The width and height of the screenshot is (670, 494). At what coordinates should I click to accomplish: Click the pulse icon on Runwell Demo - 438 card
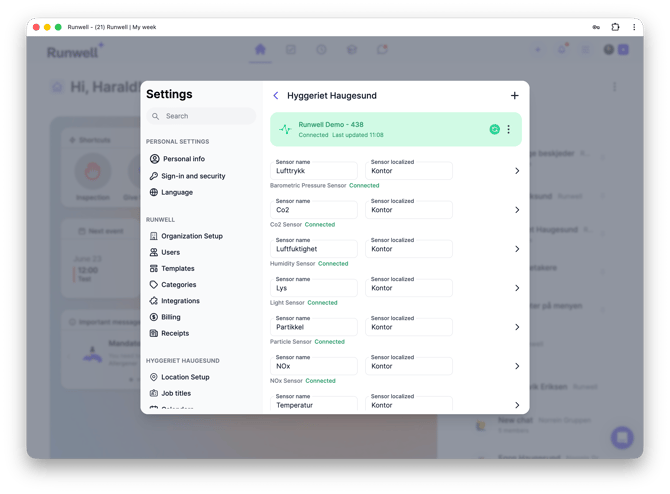click(x=285, y=129)
